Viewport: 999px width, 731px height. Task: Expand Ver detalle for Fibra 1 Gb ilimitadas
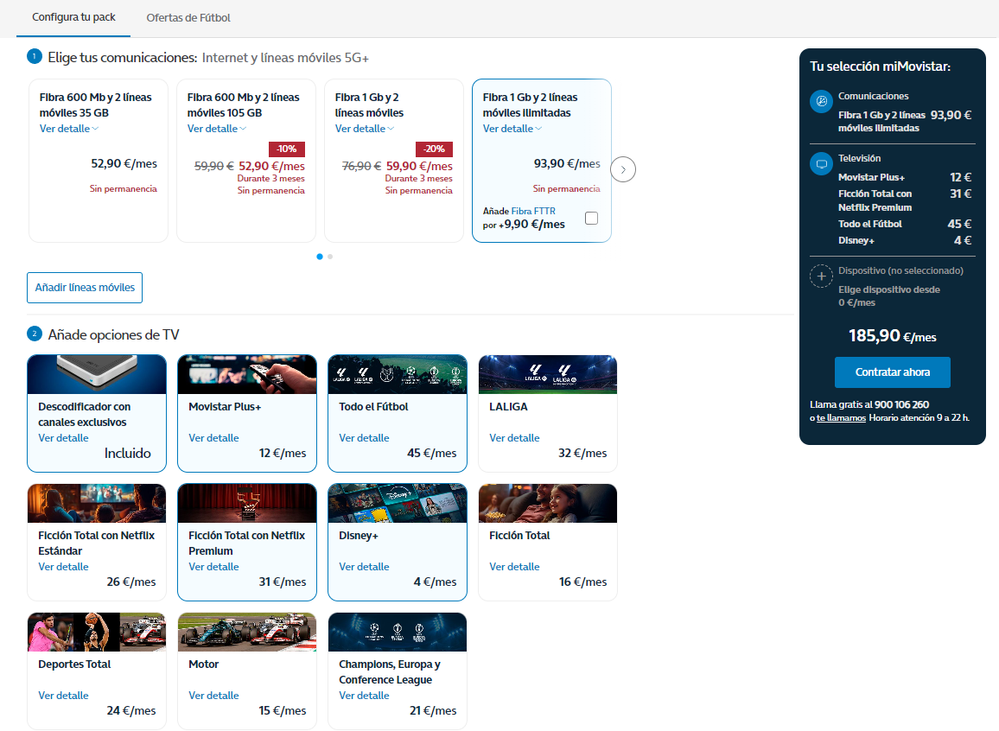point(512,129)
